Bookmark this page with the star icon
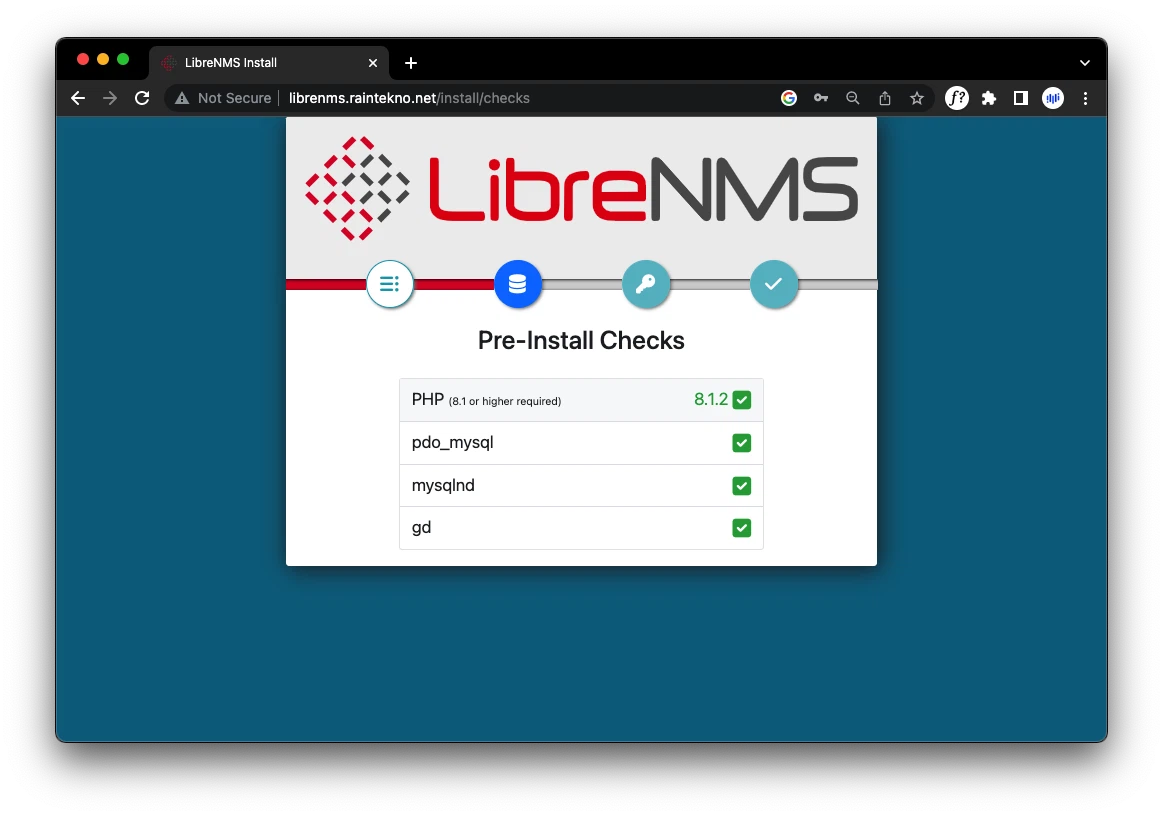The height and width of the screenshot is (816, 1163). (916, 98)
